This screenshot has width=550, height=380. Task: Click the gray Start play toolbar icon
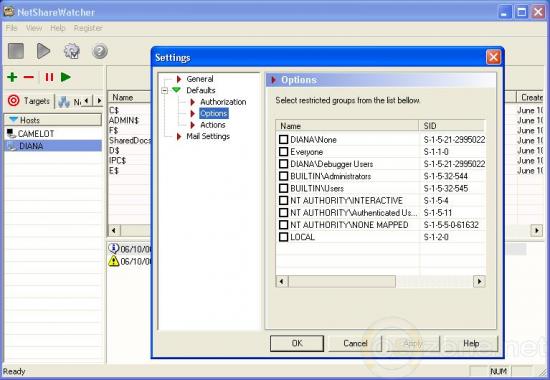click(x=43, y=51)
